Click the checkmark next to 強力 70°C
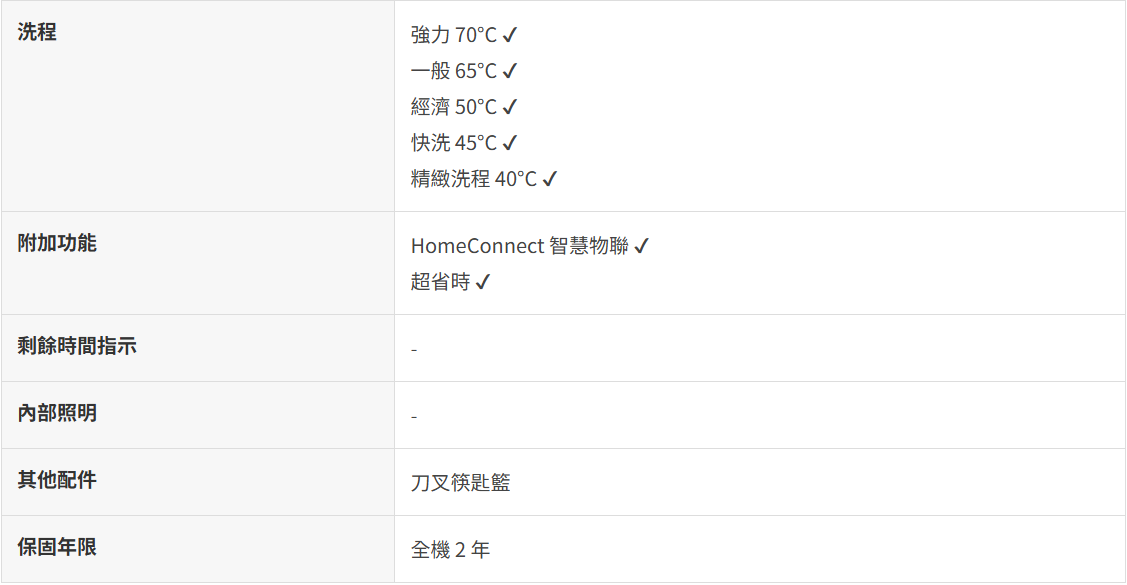Screen dimensions: 1127x585 pos(510,35)
